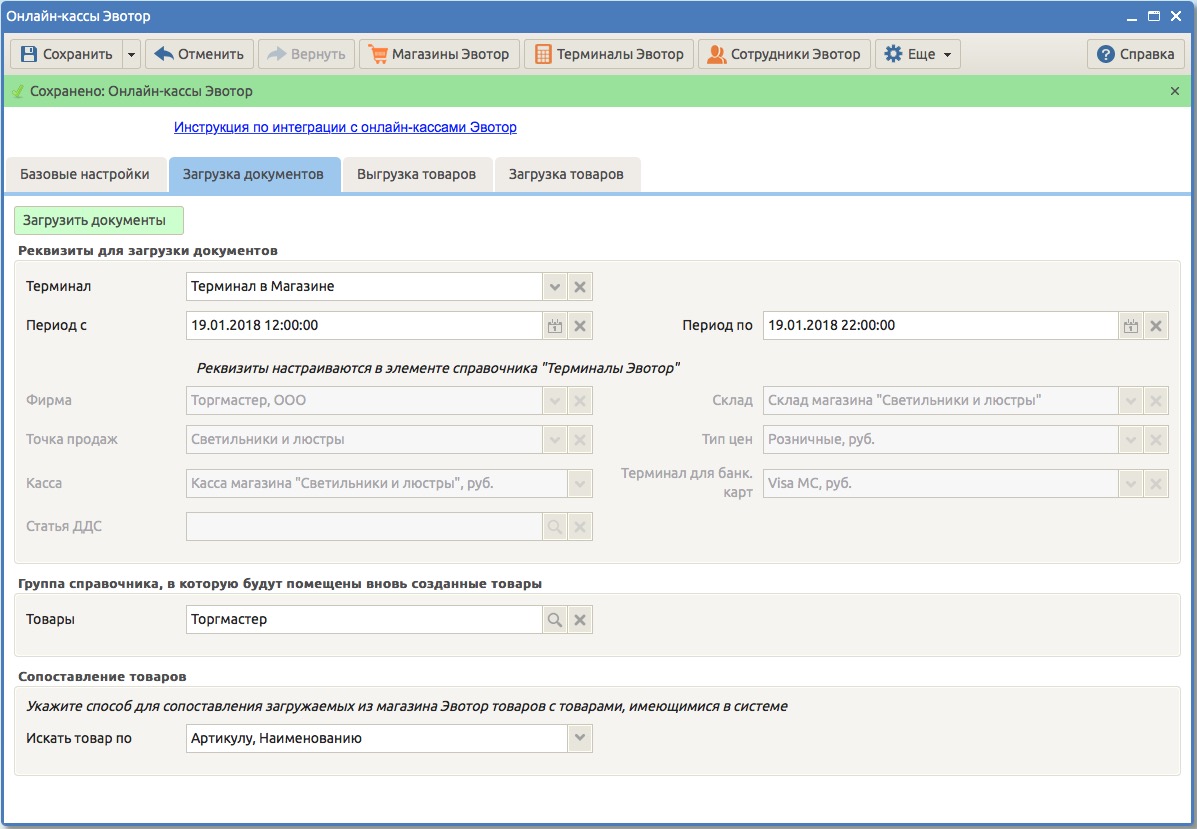Viewport: 1197px width, 829px height.
Task: Open Сотрудники Эвотор directory
Action: 784,54
